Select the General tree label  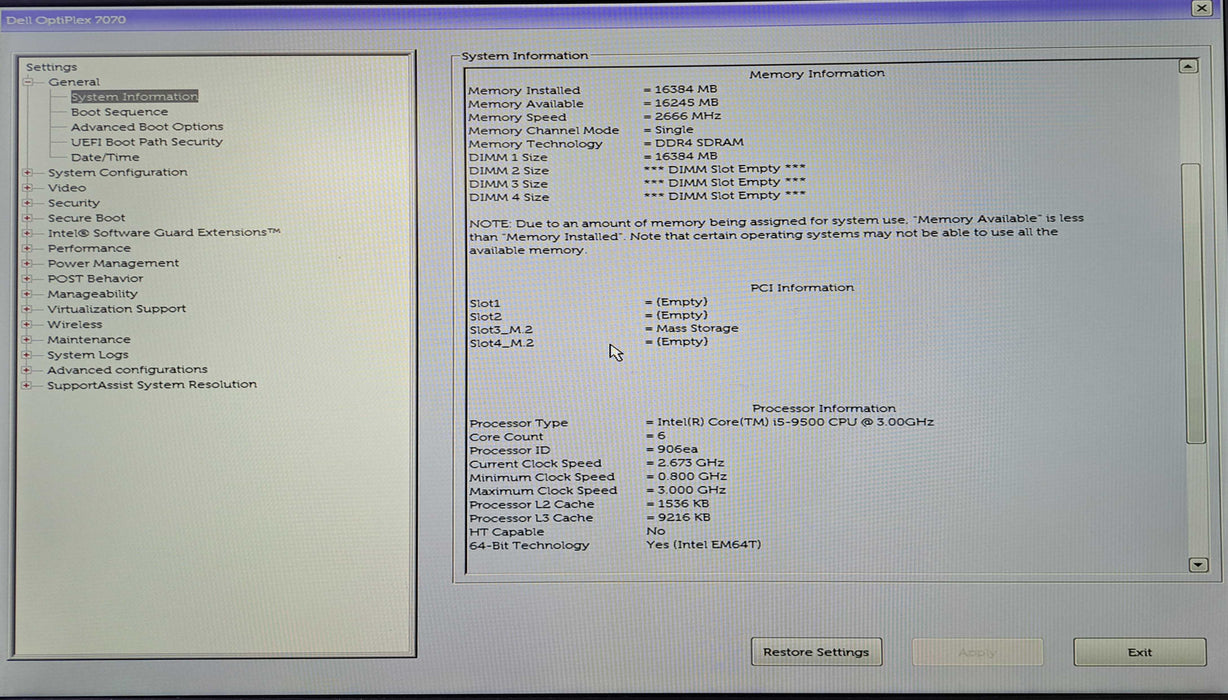click(74, 82)
